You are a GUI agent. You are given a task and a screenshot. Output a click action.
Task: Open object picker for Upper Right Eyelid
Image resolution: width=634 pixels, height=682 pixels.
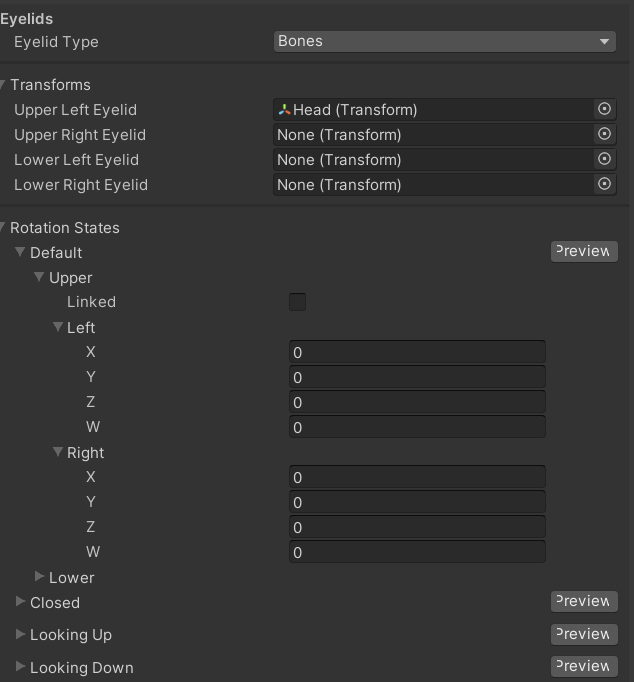click(604, 134)
